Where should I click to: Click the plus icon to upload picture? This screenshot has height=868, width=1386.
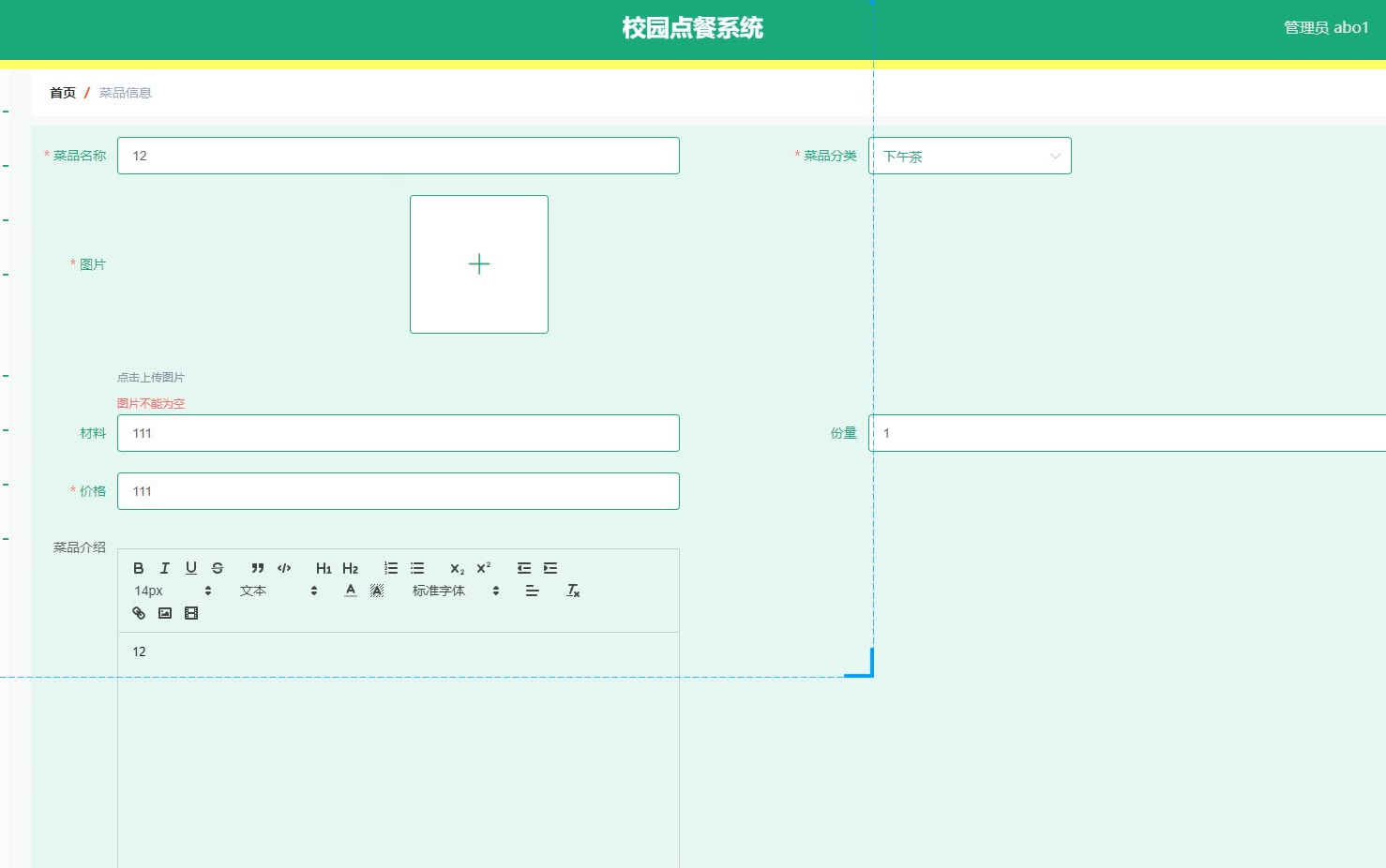point(479,264)
